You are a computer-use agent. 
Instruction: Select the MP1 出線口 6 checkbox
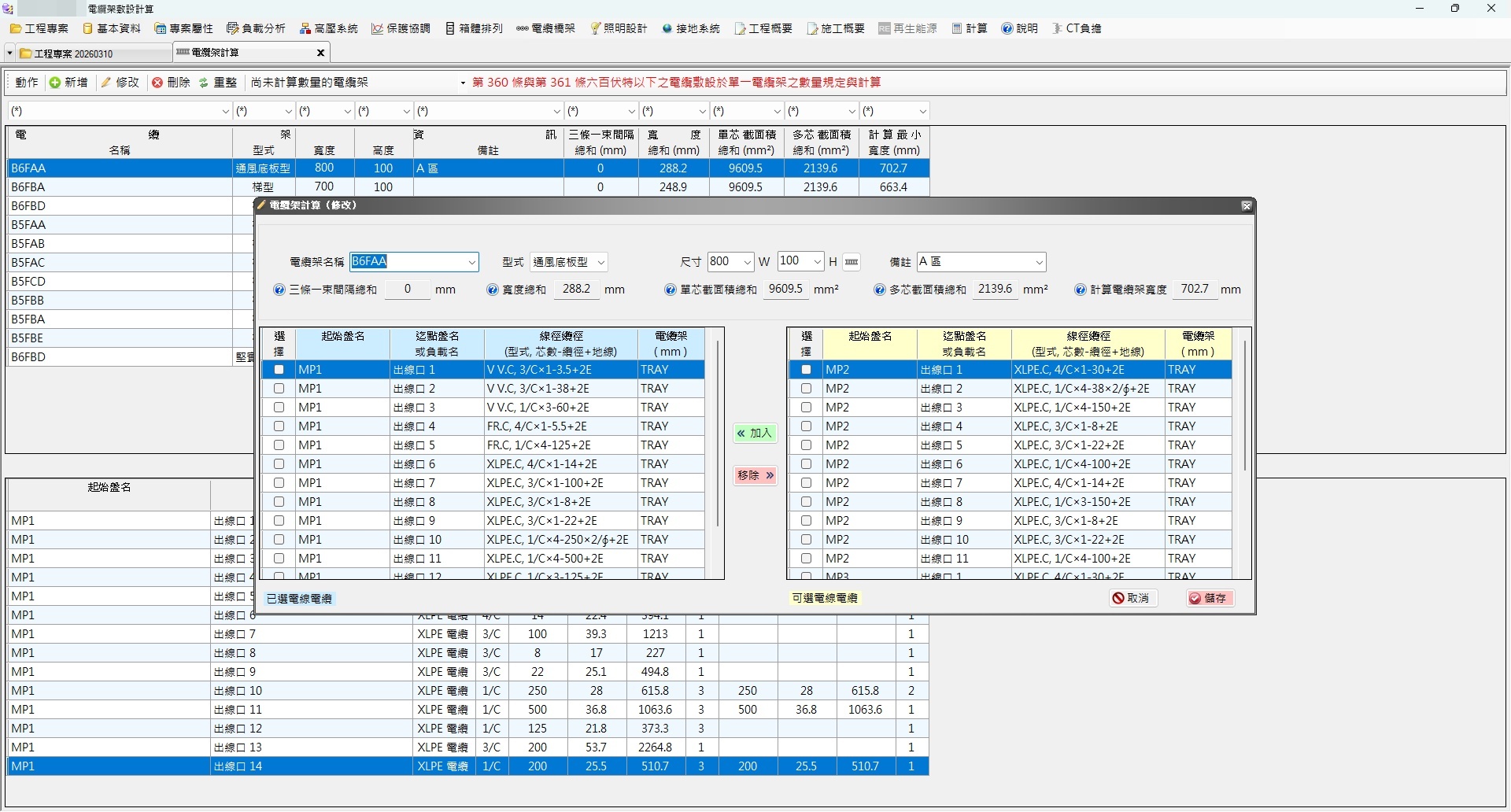pos(279,464)
